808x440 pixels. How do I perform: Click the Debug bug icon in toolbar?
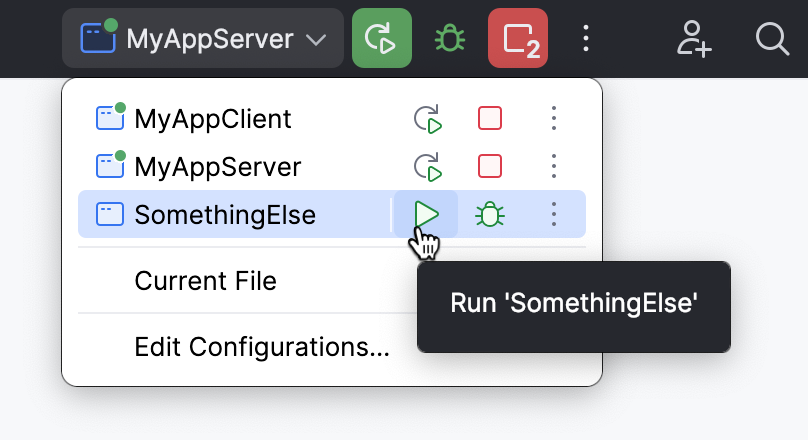(450, 39)
